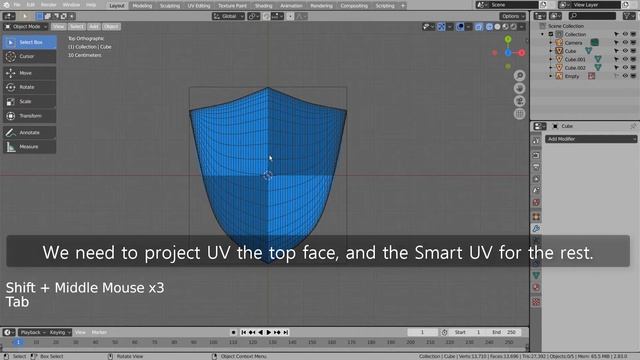The image size is (640, 360).
Task: Open the Keying dropdown in timeline
Action: pyautogui.click(x=60, y=332)
